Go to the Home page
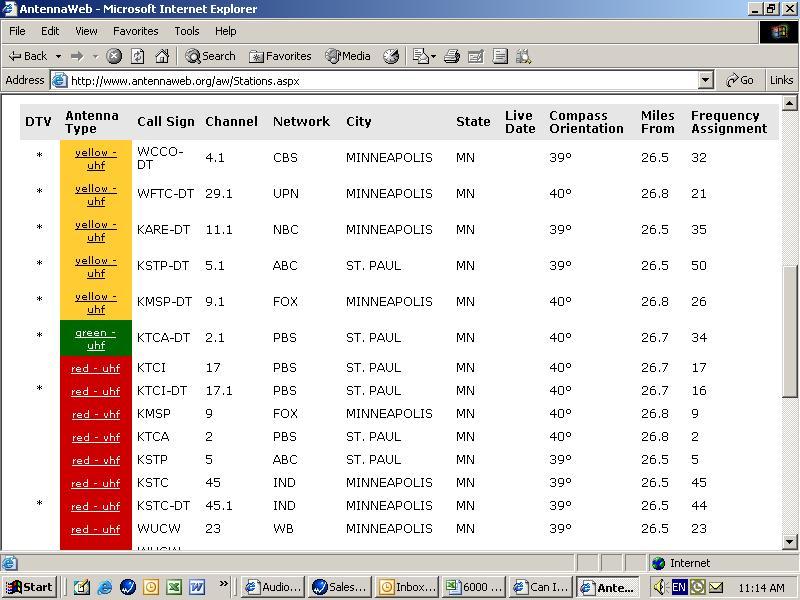The image size is (800, 600). click(162, 56)
